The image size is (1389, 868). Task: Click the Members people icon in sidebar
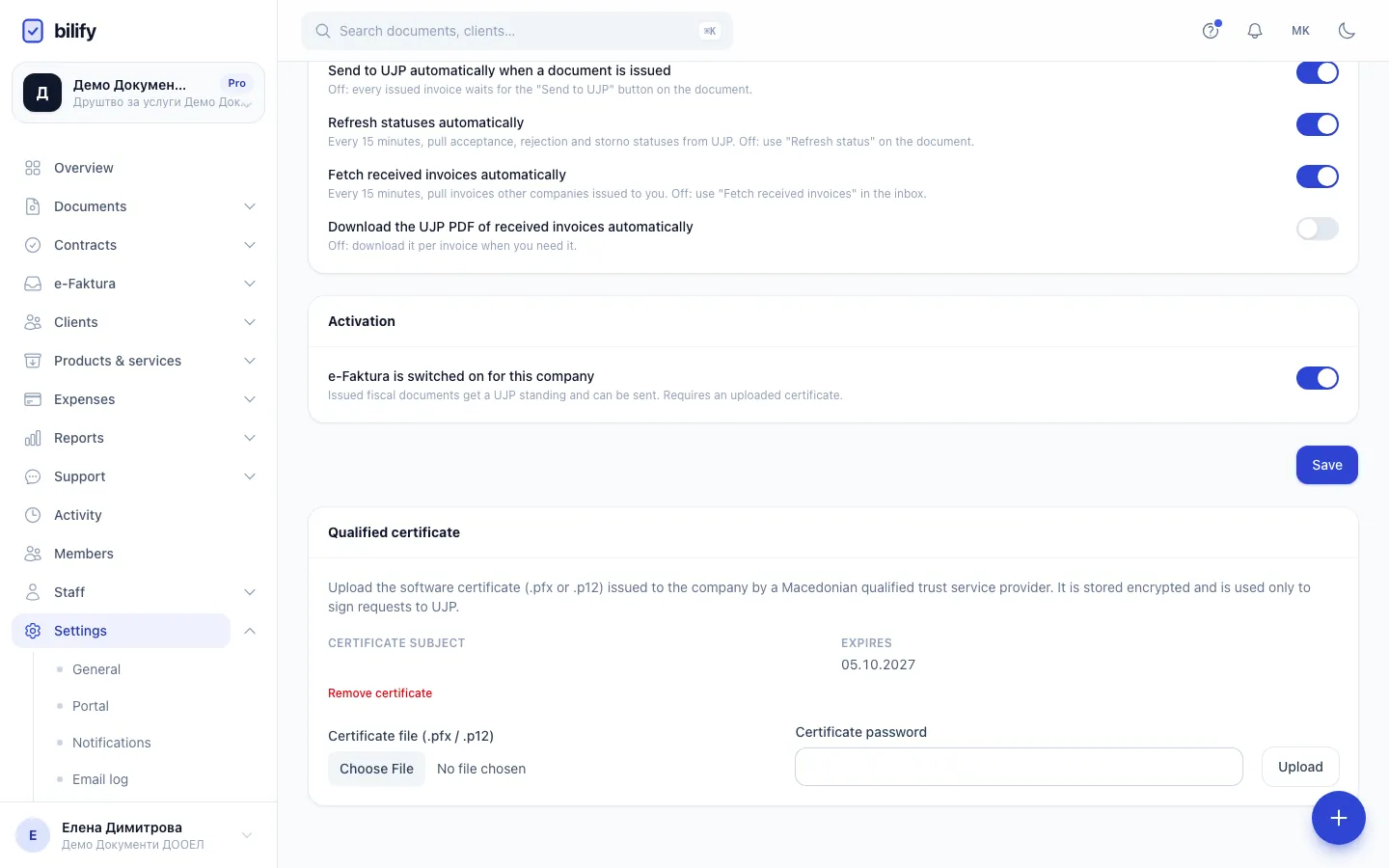coord(33,554)
